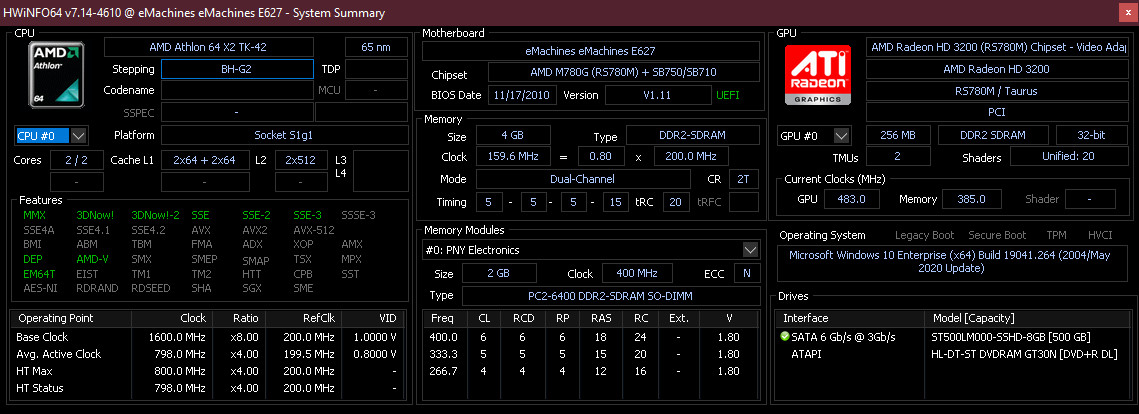1139x414 pixels.
Task: Click the DEP feature flag
Action: point(33,259)
